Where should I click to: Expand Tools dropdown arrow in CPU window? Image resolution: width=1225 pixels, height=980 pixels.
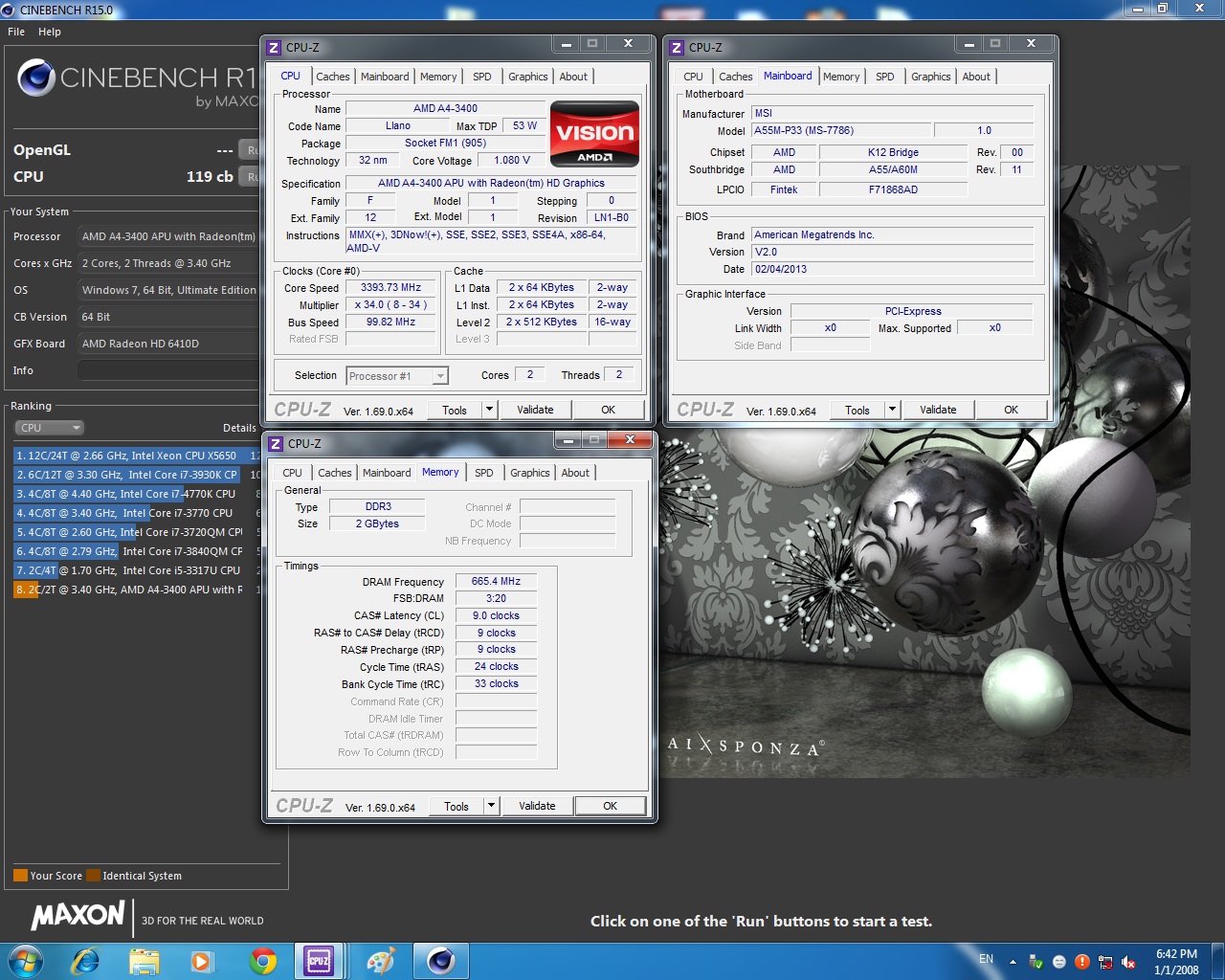point(489,410)
